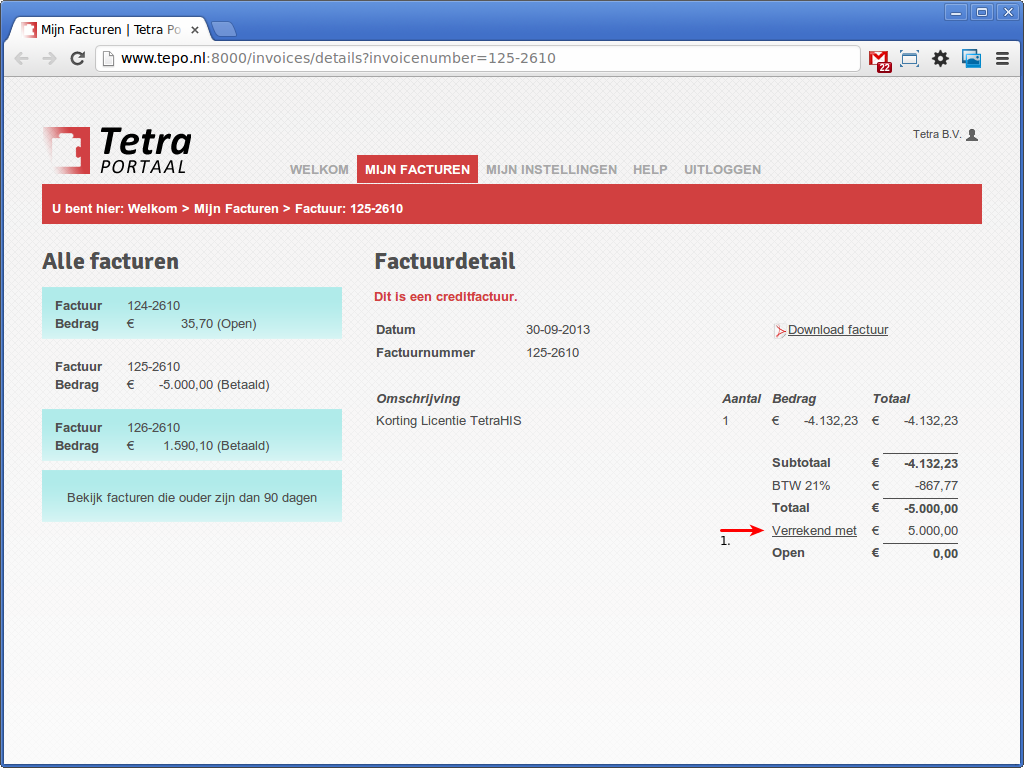The height and width of the screenshot is (768, 1024).
Task: Select the Help menu item
Action: pyautogui.click(x=650, y=170)
